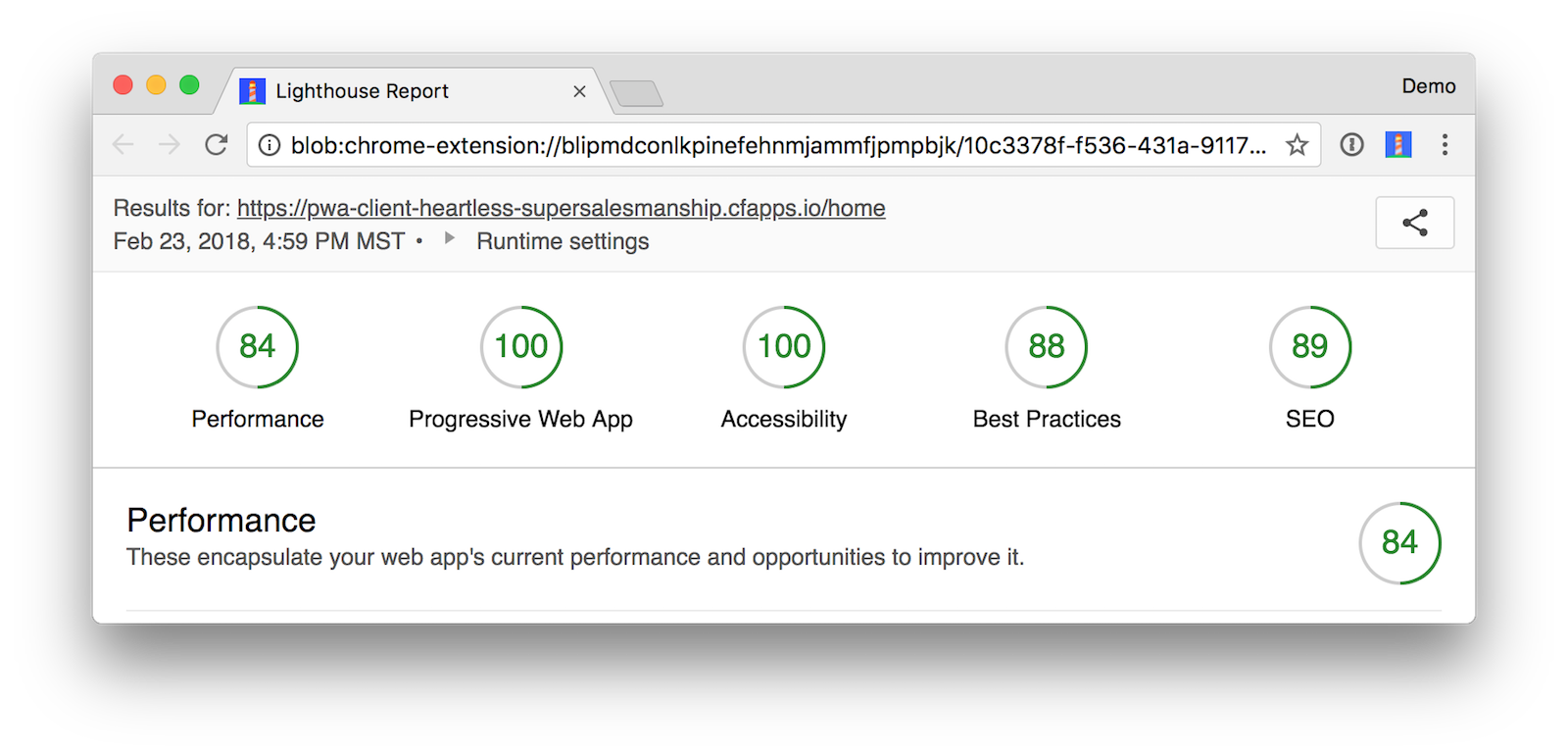Jump to Performance score gauge 84
This screenshot has width=1568, height=756.
coord(257,347)
